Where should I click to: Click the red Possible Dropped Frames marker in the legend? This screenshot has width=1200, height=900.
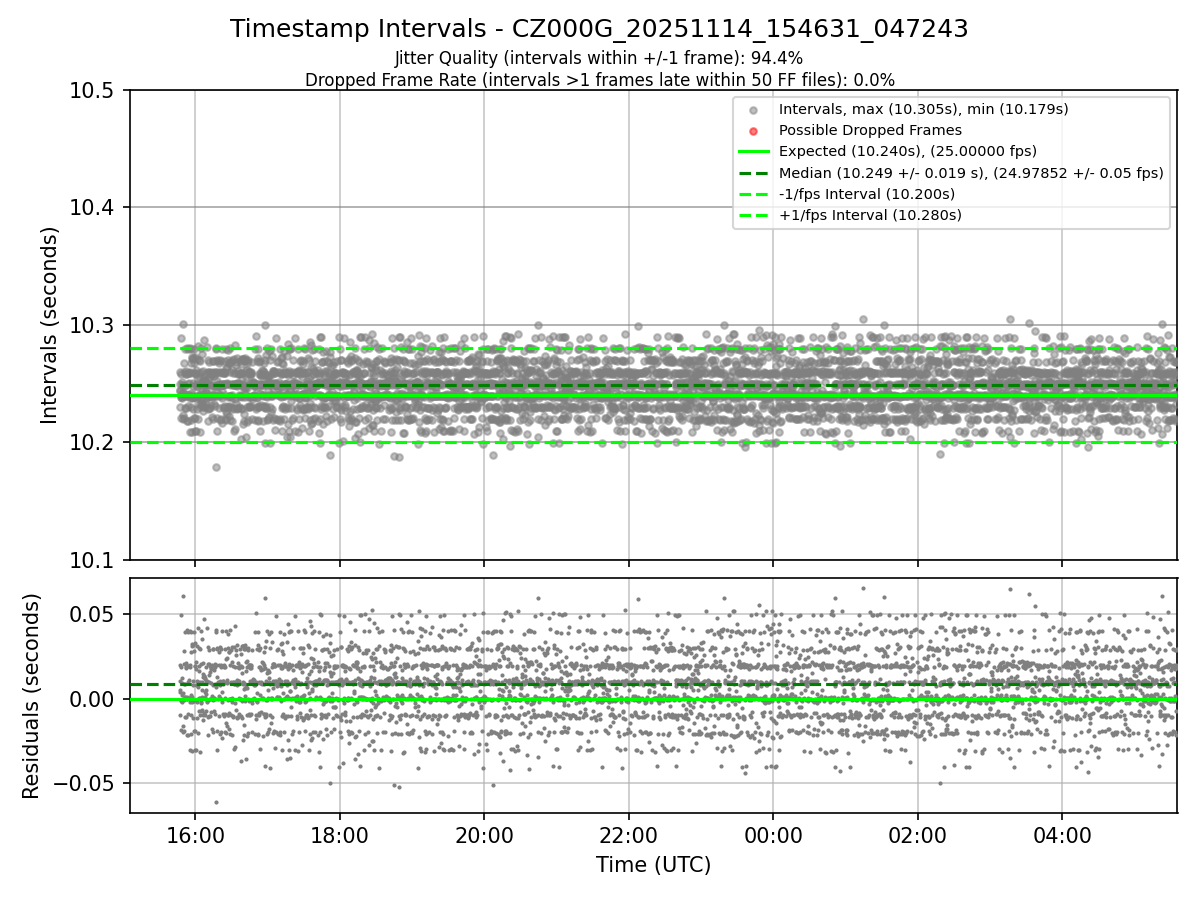(x=754, y=131)
